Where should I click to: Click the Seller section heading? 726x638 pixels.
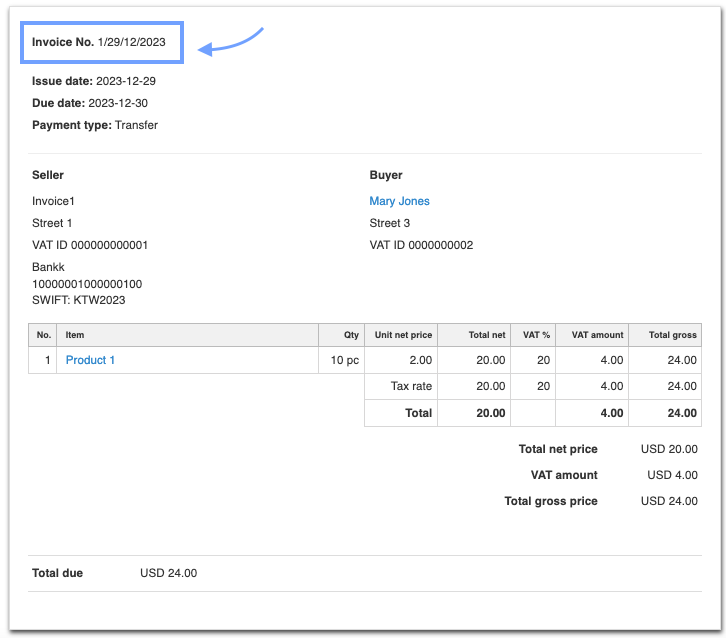click(x=48, y=175)
